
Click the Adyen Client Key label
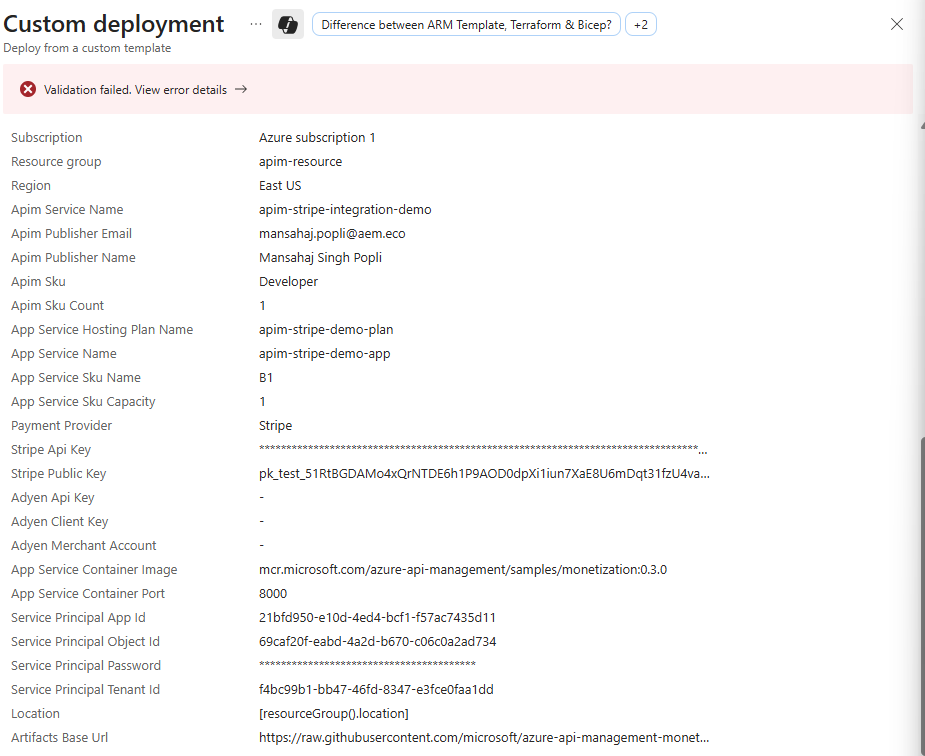tap(60, 522)
